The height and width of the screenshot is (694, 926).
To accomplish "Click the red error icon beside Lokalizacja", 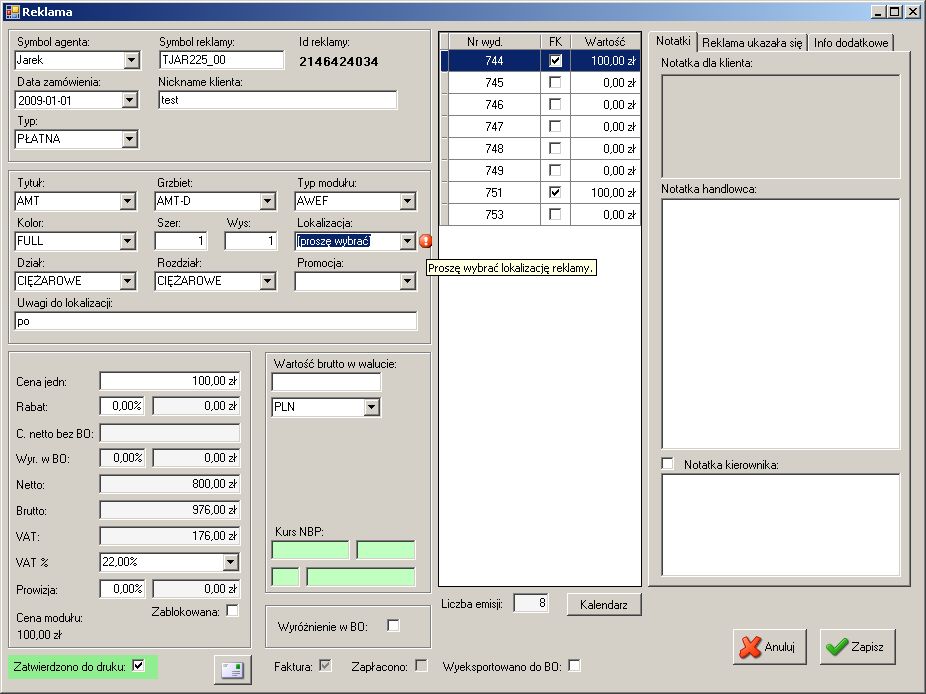I will (426, 241).
